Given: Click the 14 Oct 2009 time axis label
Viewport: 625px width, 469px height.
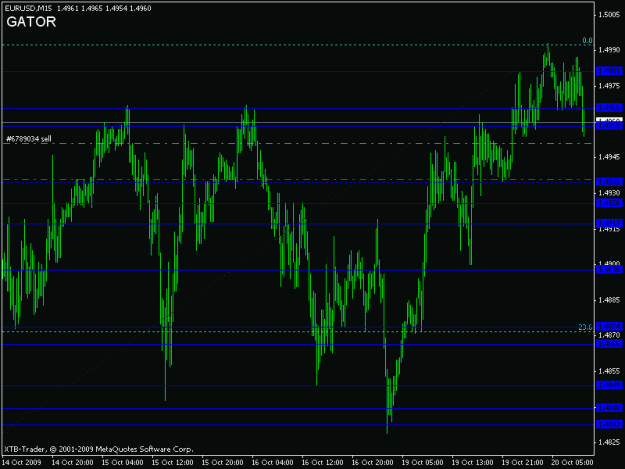Looking at the screenshot, I should coord(22,463).
